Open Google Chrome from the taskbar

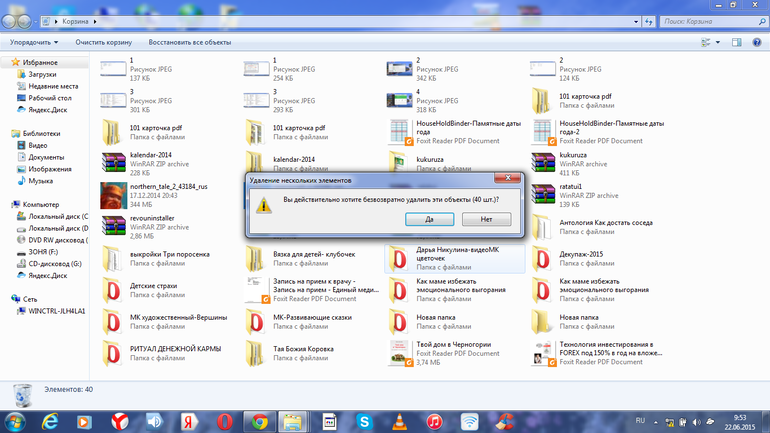pos(259,420)
